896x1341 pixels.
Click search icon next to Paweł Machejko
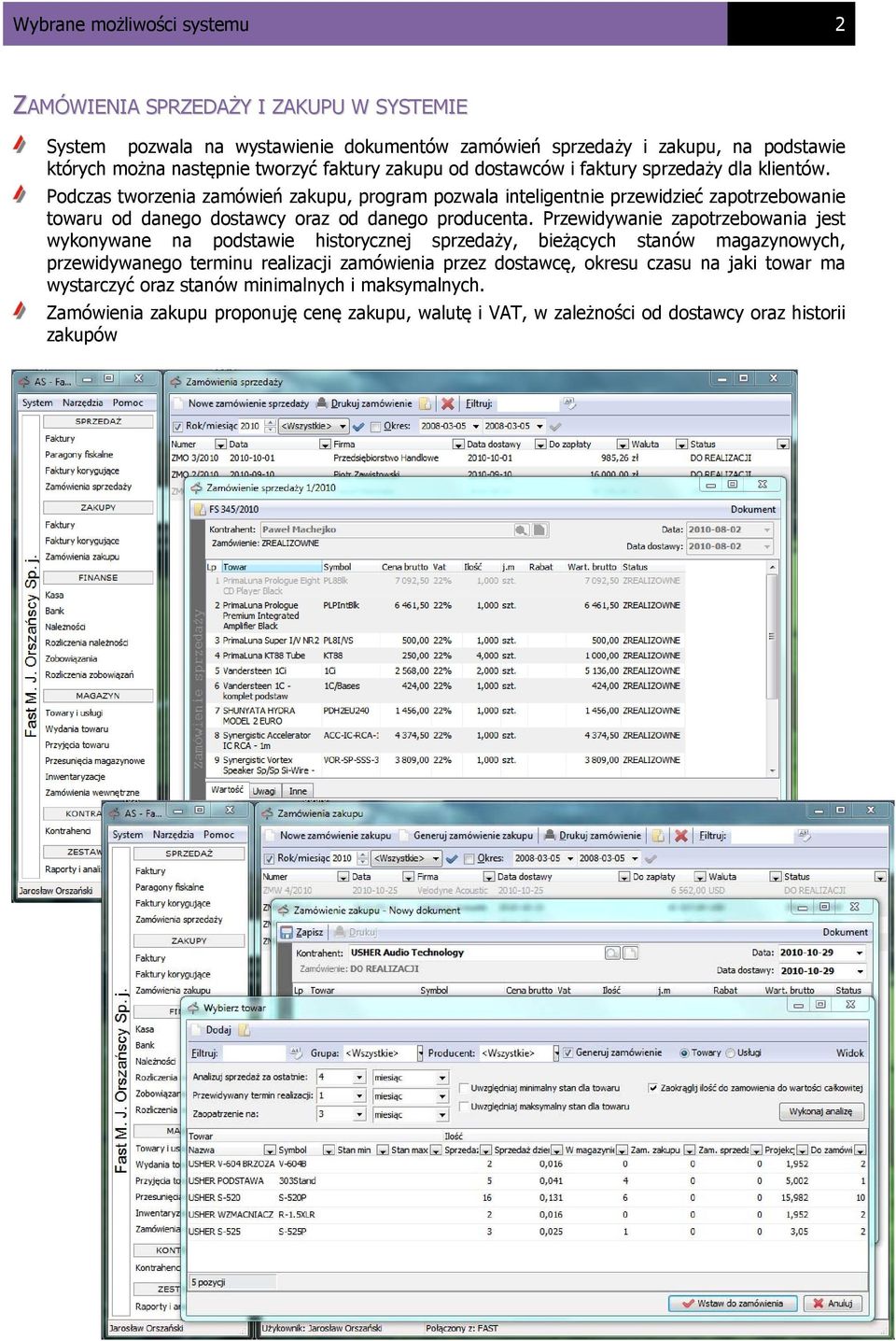coord(522,529)
